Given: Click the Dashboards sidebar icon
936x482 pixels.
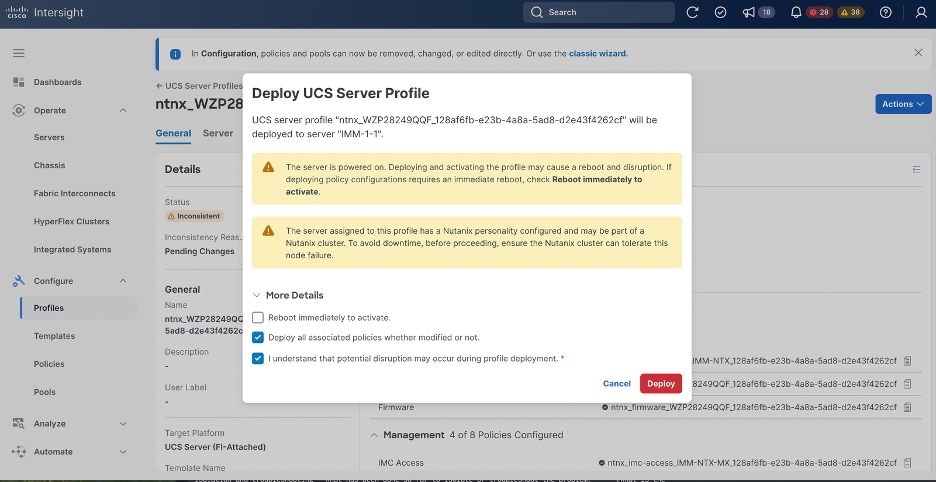Looking at the screenshot, I should [x=19, y=82].
